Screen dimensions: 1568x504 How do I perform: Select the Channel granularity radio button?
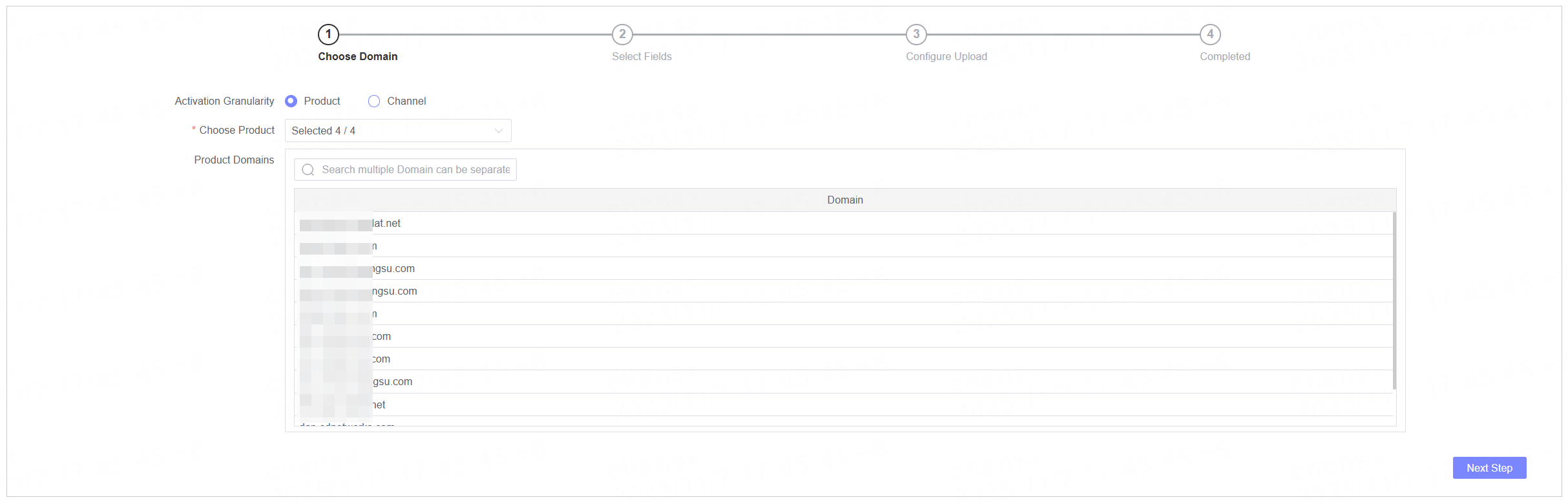(x=374, y=101)
